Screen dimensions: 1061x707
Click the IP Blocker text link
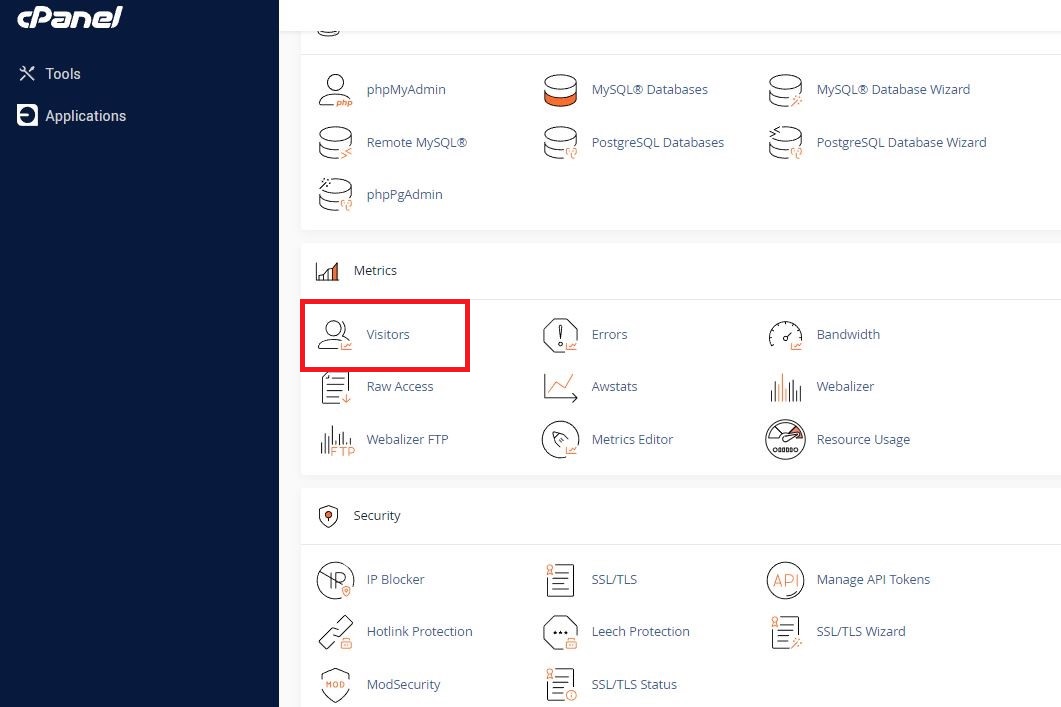click(395, 580)
